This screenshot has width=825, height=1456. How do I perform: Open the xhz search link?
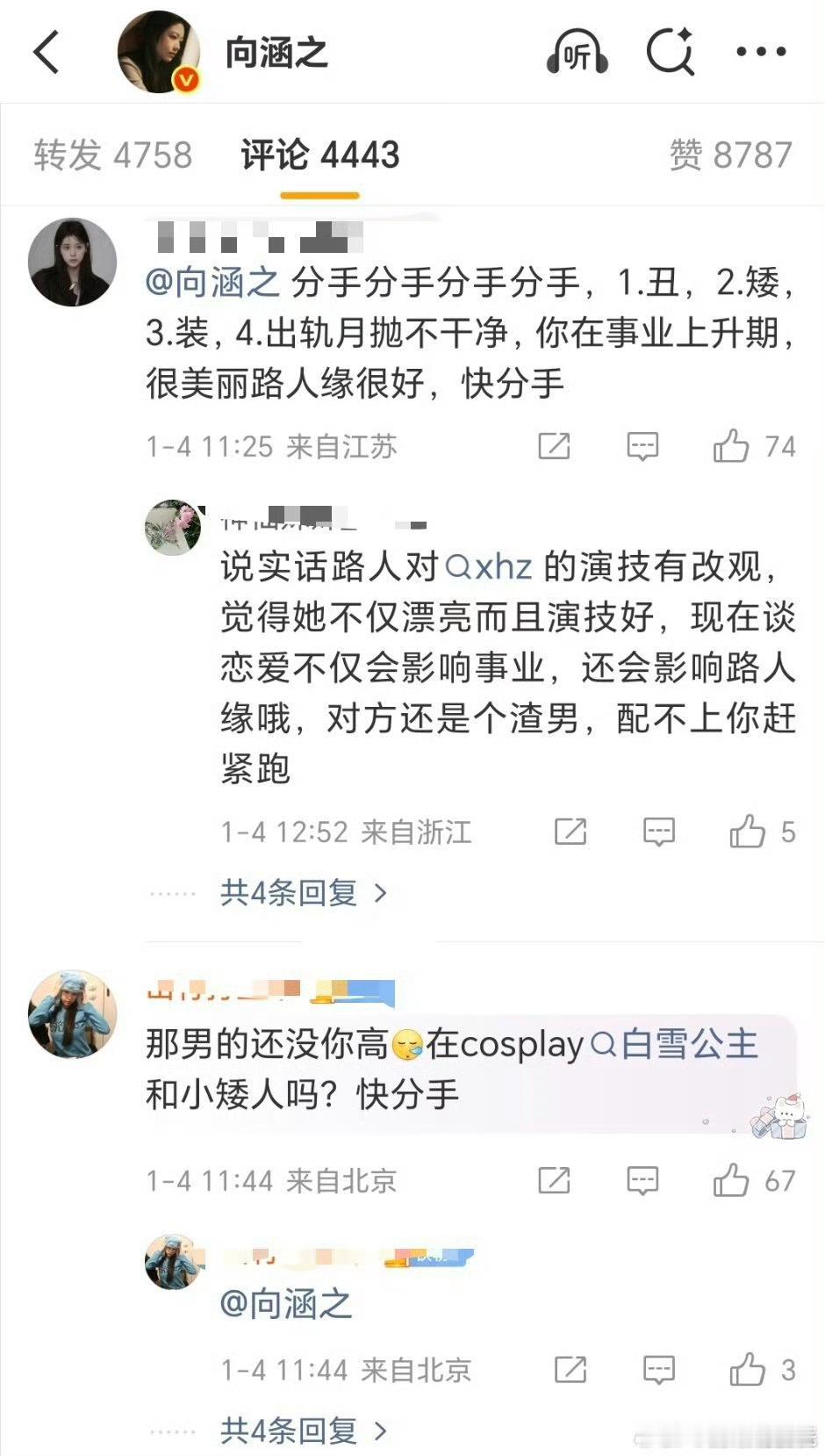coord(489,567)
